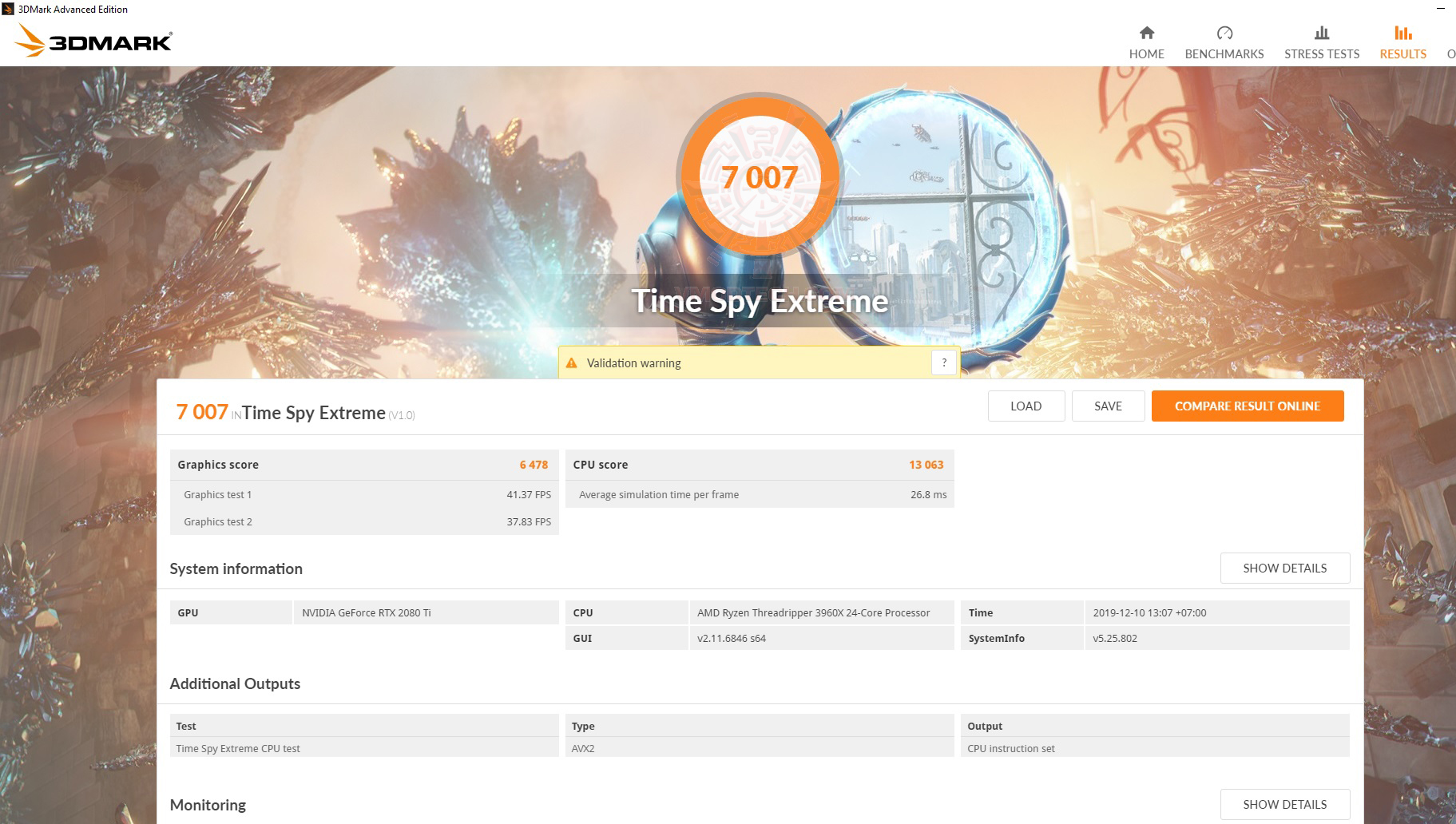Click Graphics test 2 row 37.83 FPS

click(364, 521)
